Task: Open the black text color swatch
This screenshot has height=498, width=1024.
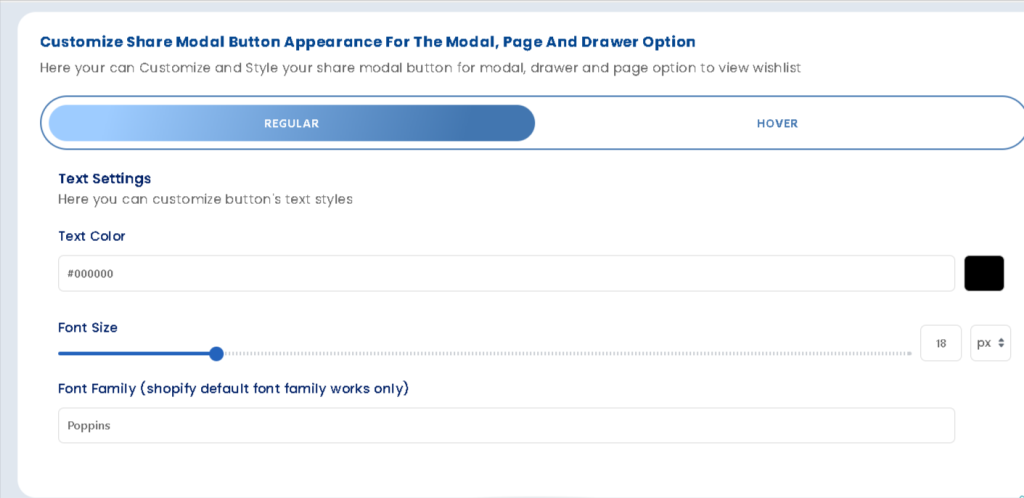Action: [983, 273]
